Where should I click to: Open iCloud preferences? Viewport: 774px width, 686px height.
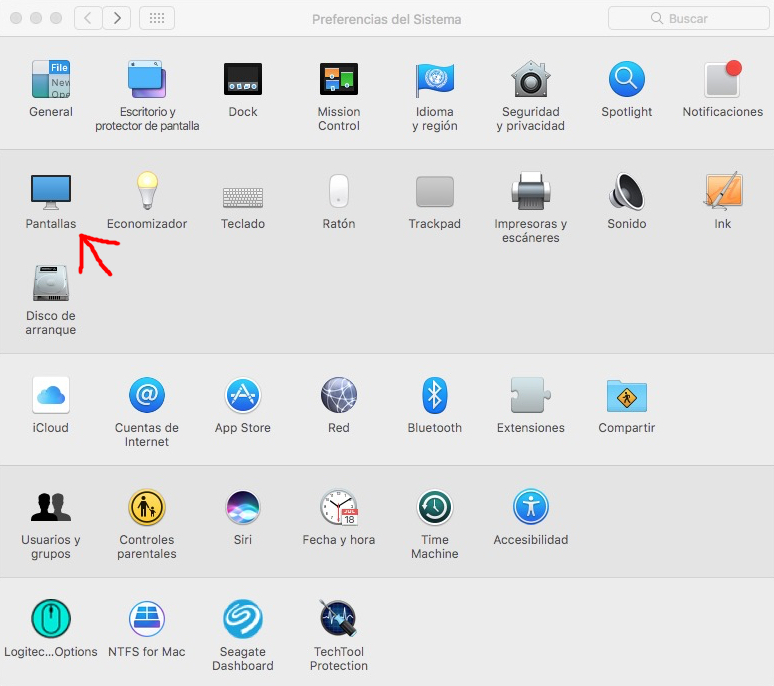[x=51, y=395]
